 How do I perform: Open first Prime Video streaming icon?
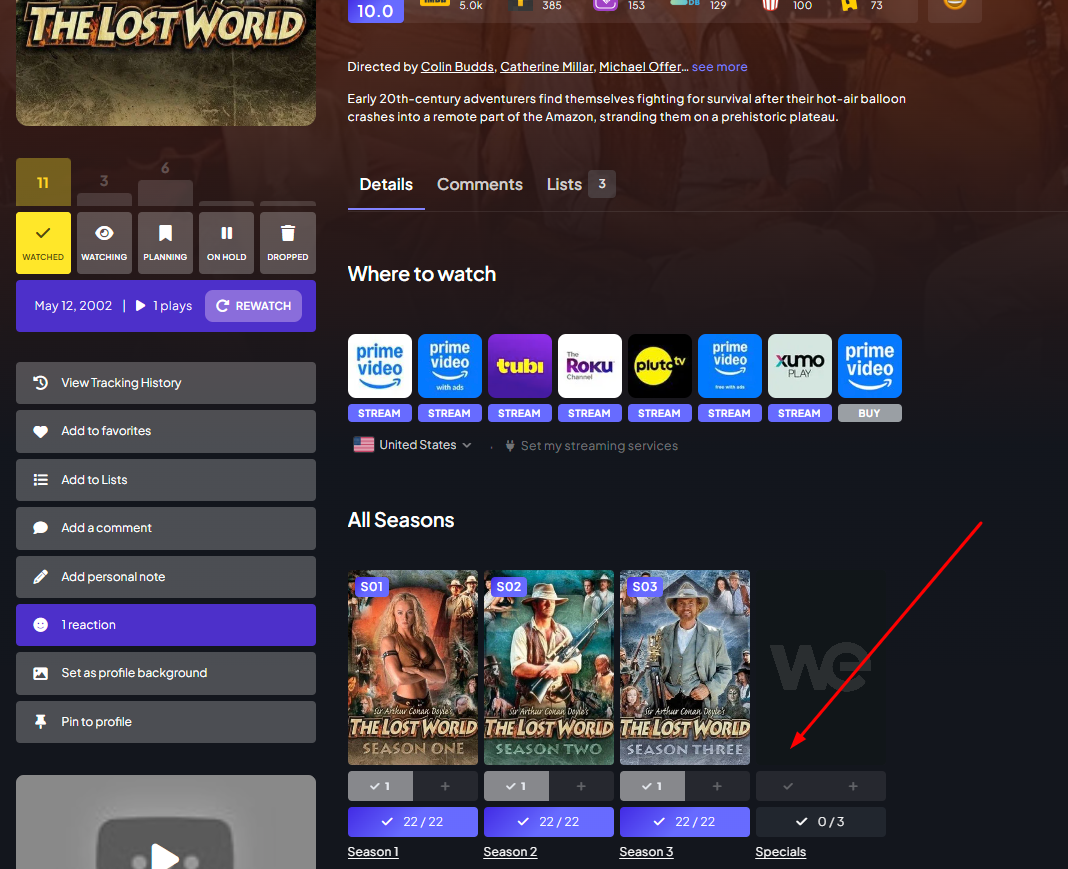[379, 366]
